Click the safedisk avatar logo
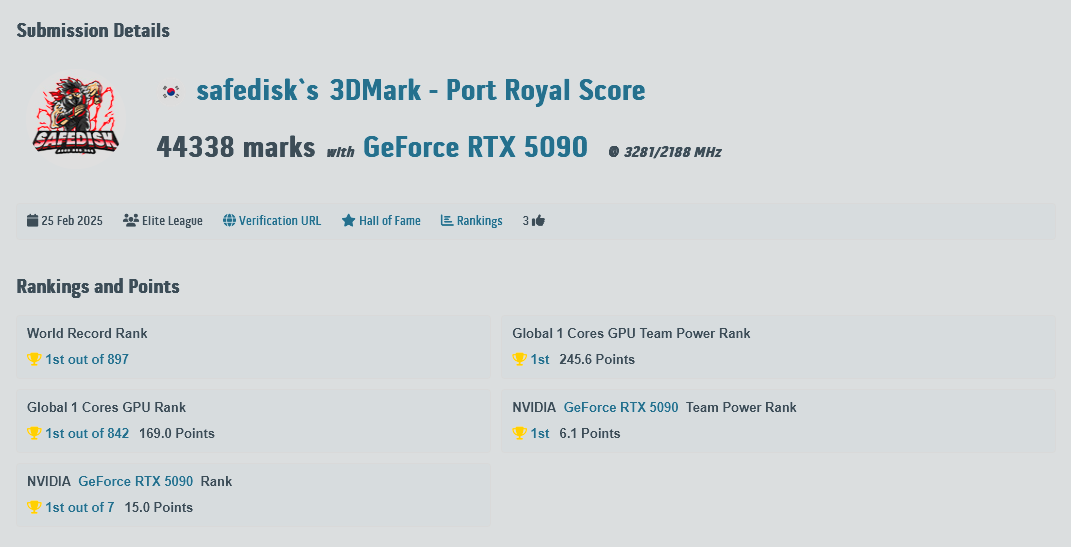Image resolution: width=1071 pixels, height=547 pixels. [x=76, y=119]
